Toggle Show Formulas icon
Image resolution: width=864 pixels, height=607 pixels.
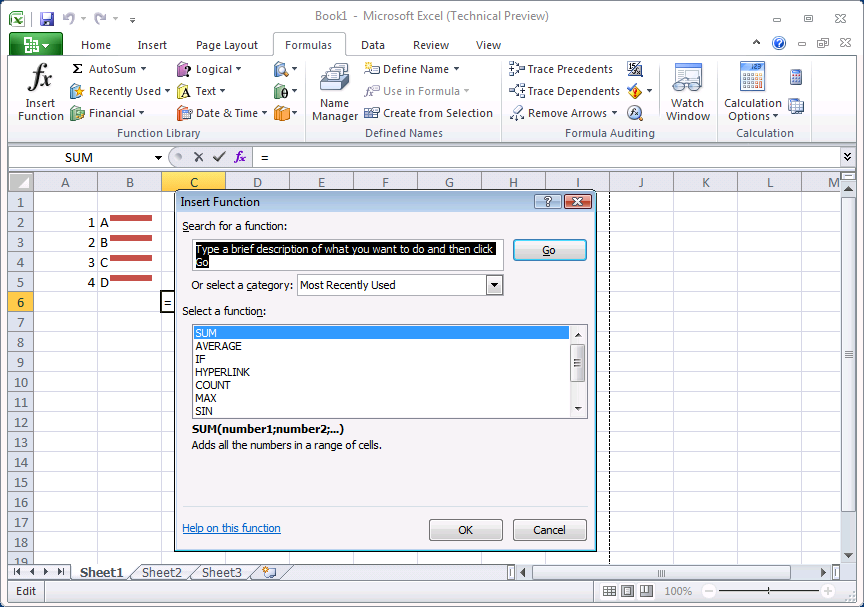[x=635, y=69]
